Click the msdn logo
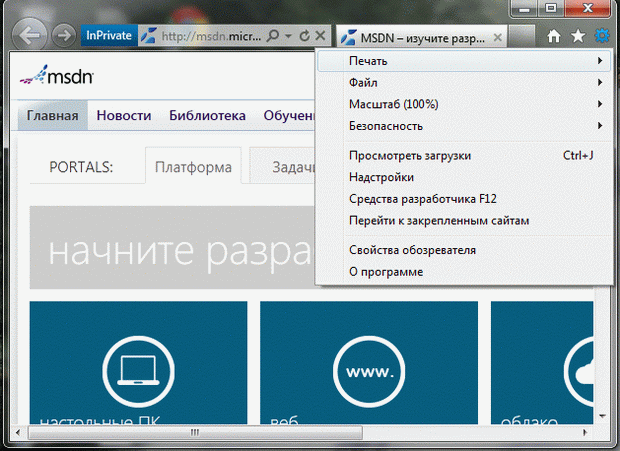 tap(57, 75)
